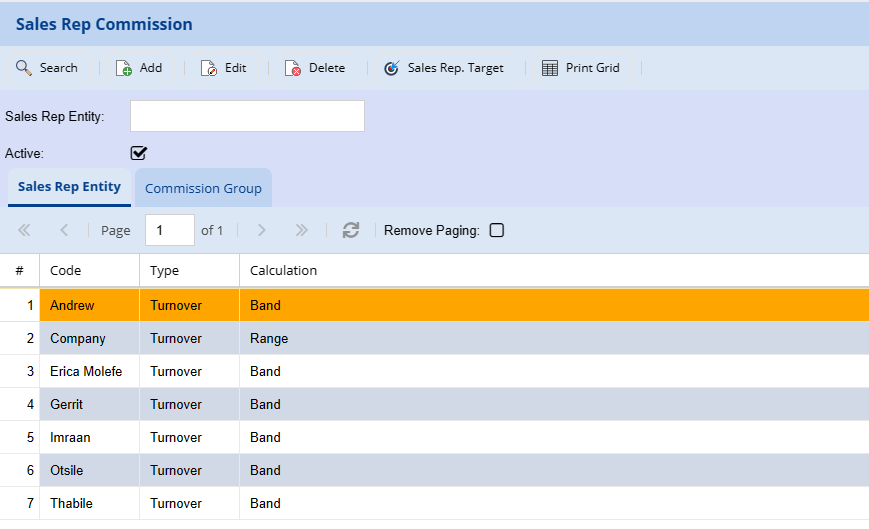The height and width of the screenshot is (529, 869).
Task: Uncheck the Active checkbox
Action: (x=139, y=153)
